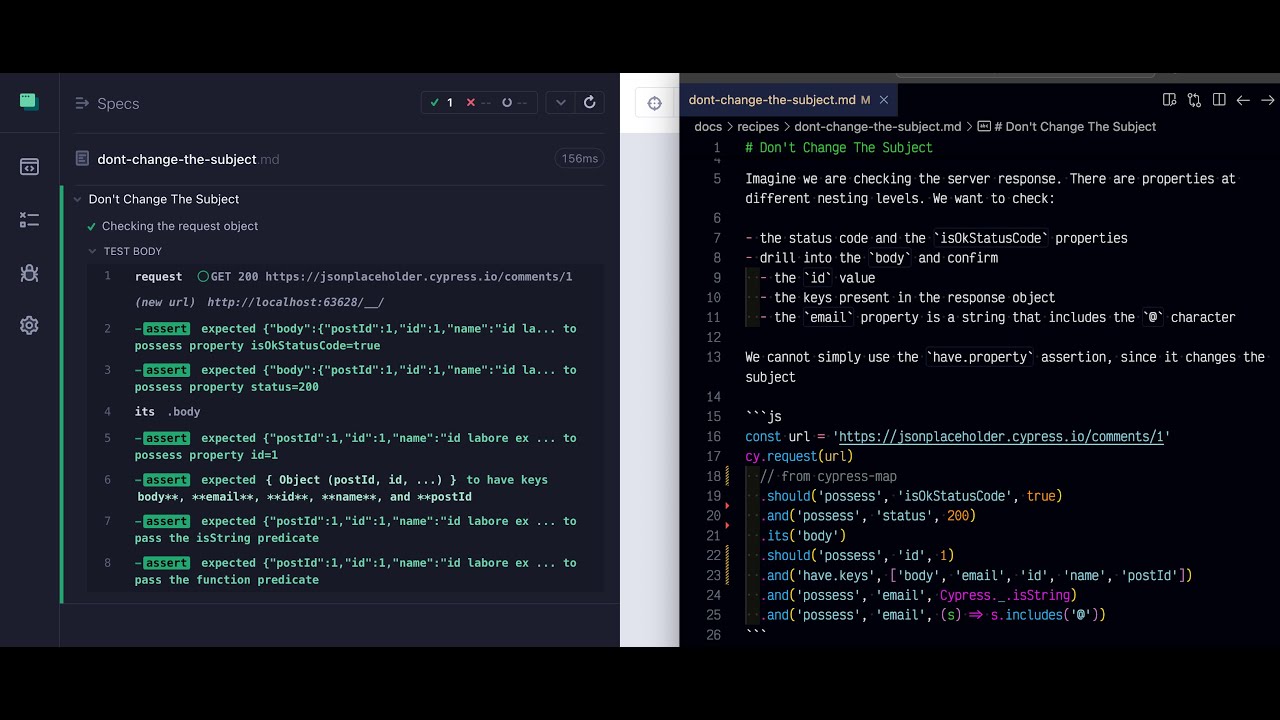This screenshot has height=720, width=1280.
Task: Go forward with the right arrow icon
Action: pyautogui.click(x=1267, y=100)
